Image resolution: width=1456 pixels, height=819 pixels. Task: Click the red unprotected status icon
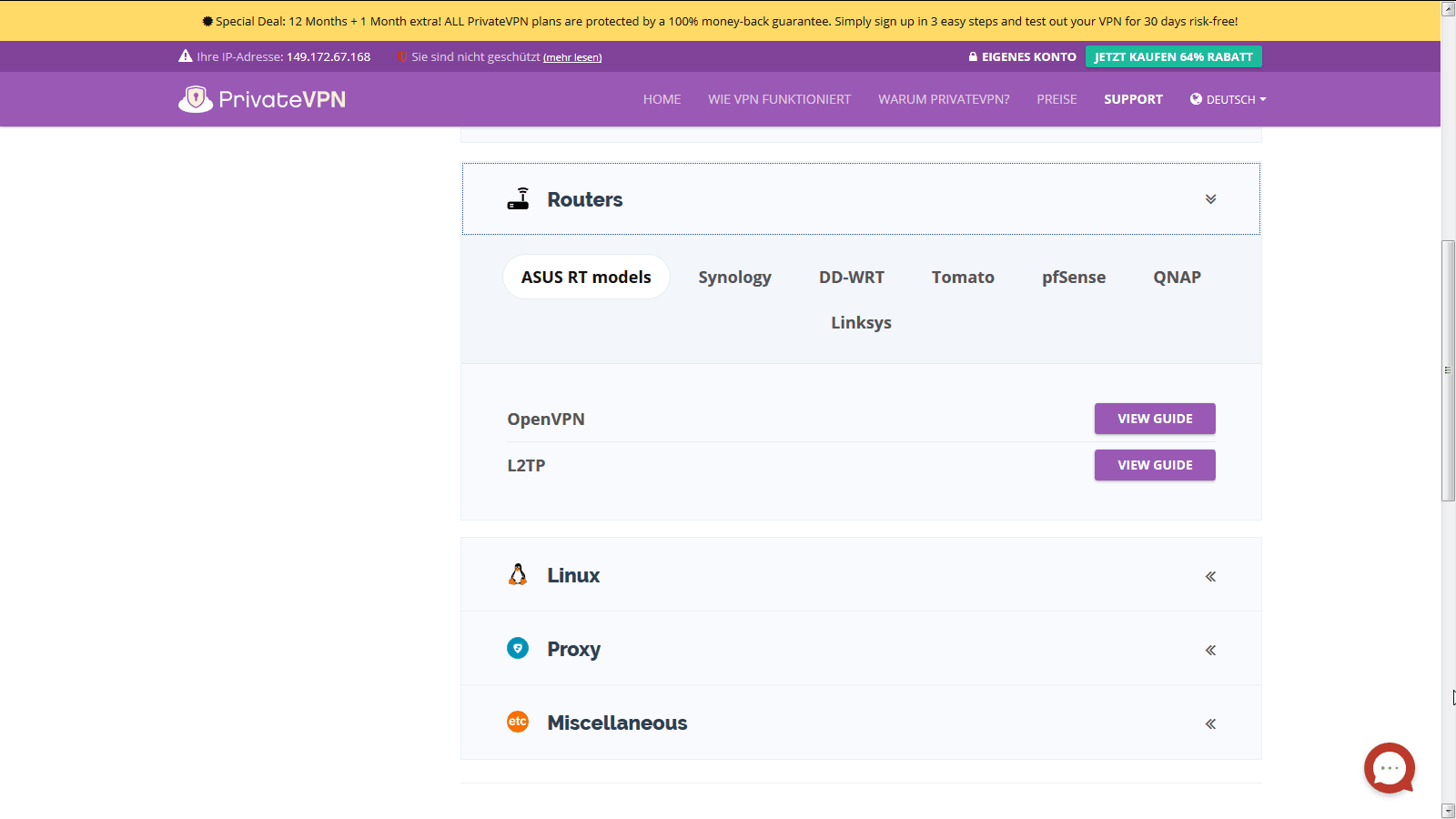pos(401,56)
